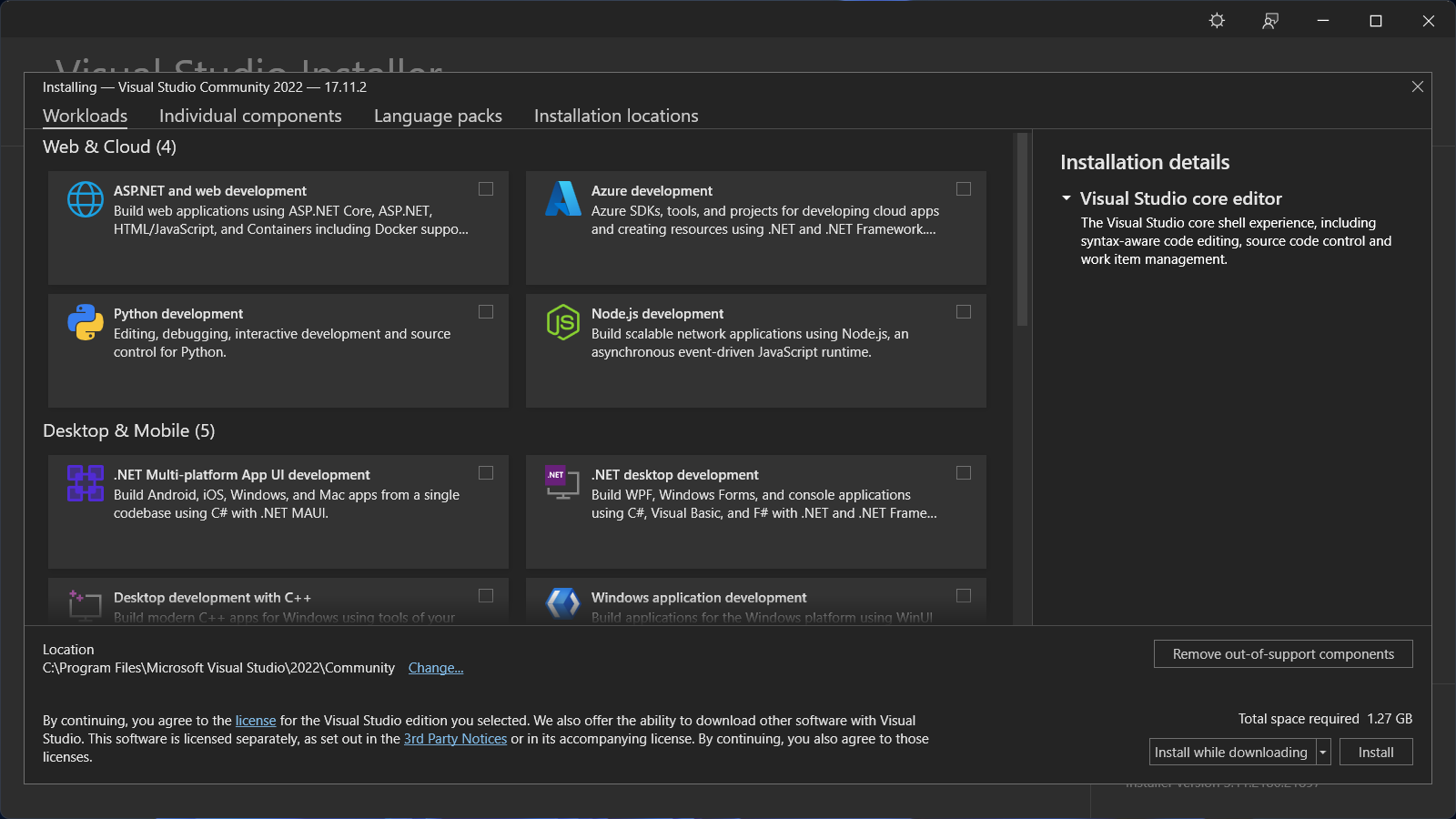Select .NET desktop development title text
Image resolution: width=1456 pixels, height=819 pixels.
coord(674,475)
